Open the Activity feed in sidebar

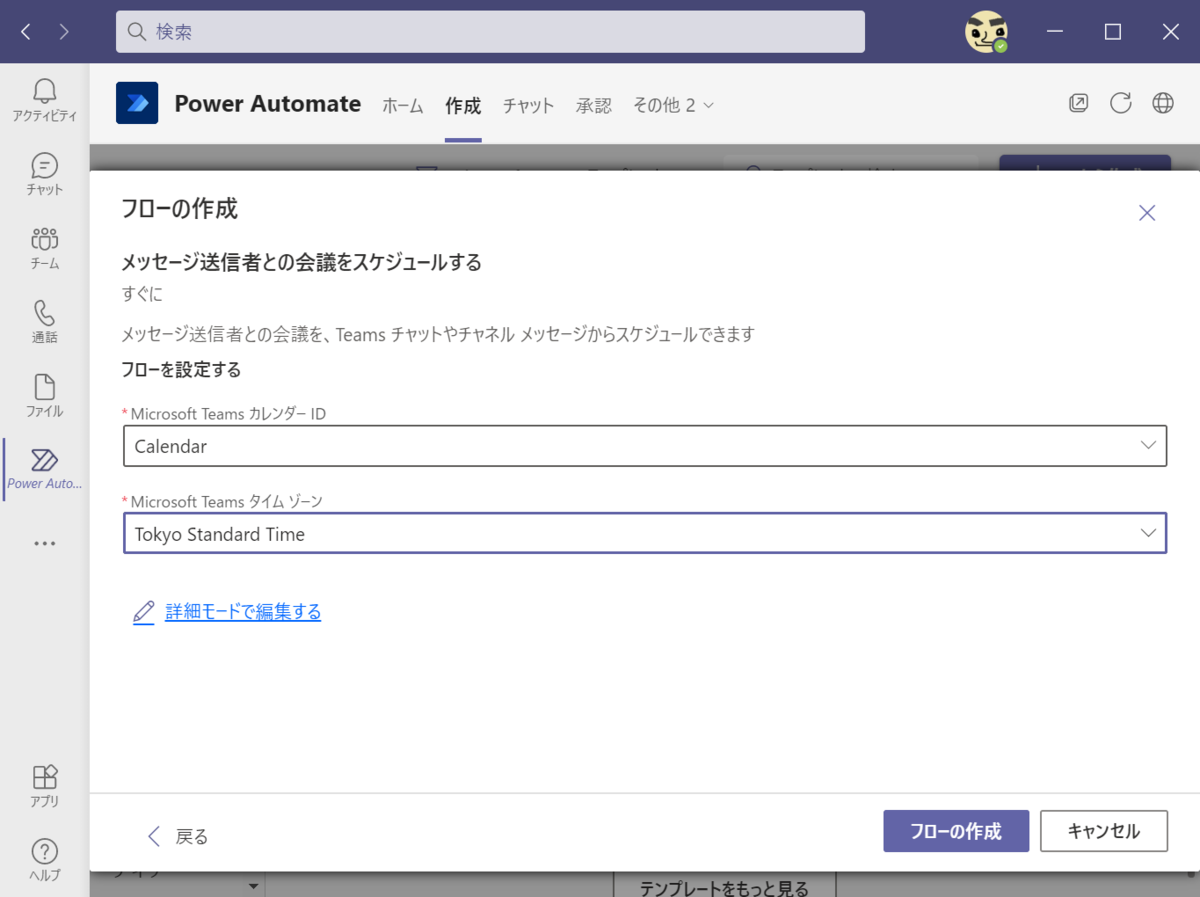point(44,100)
